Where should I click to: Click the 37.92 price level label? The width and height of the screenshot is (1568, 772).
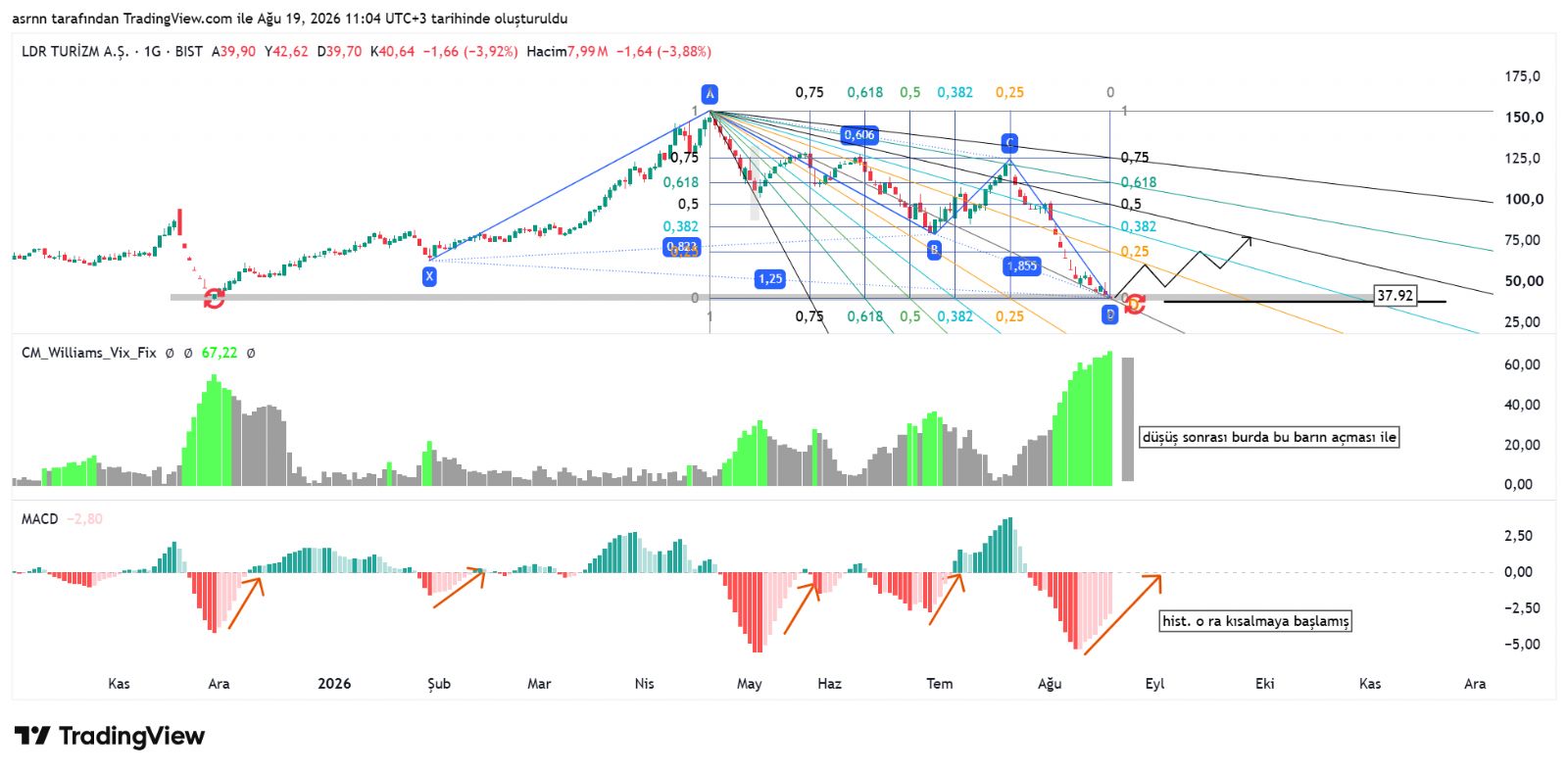point(1395,295)
